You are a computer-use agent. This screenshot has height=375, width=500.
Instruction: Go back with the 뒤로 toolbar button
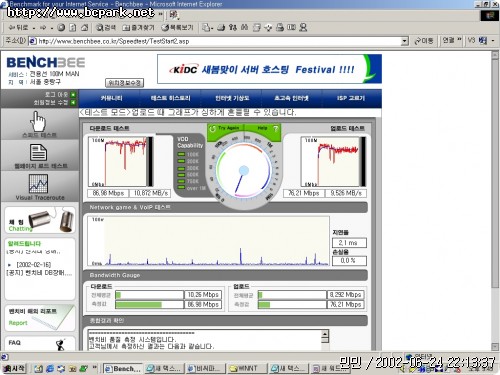(19, 28)
